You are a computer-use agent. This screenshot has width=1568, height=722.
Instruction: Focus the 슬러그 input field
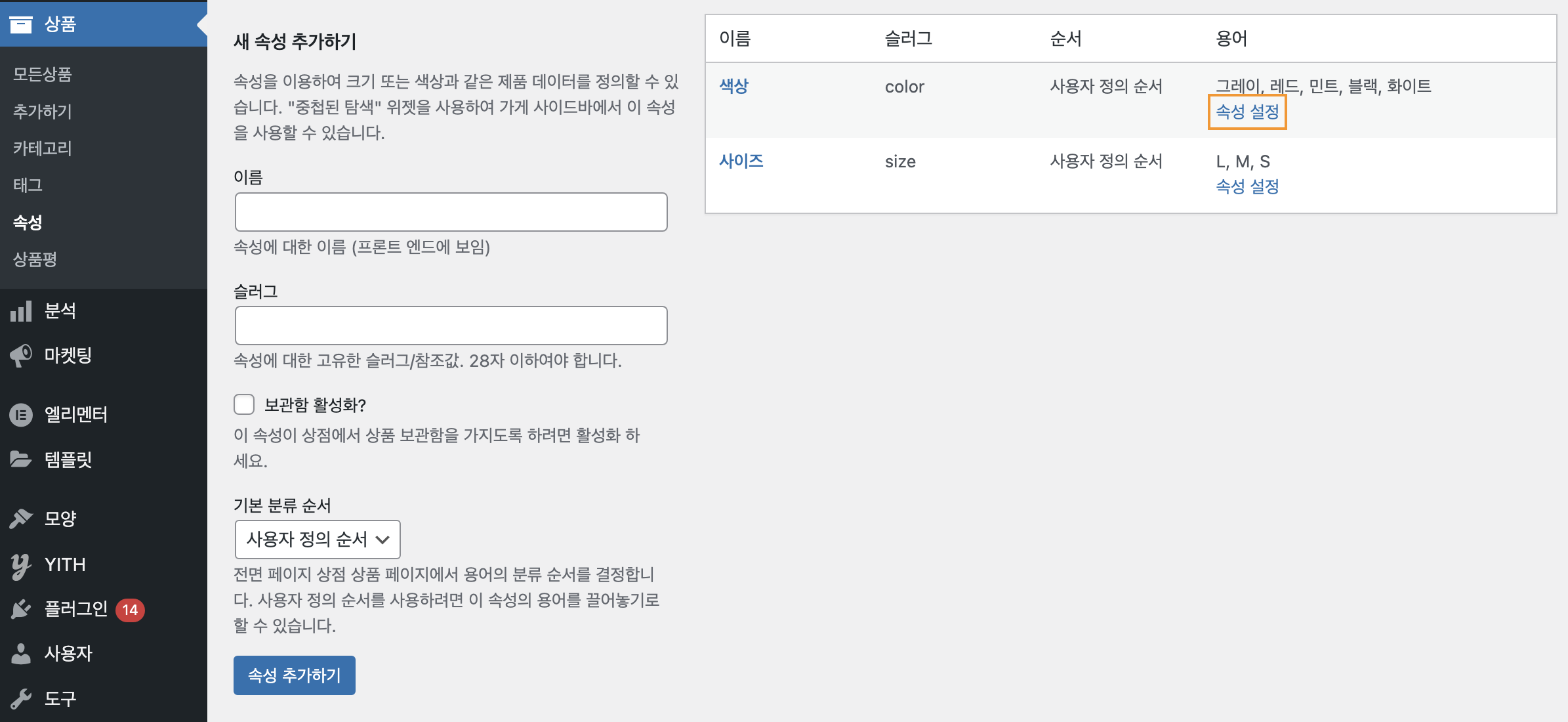pyautogui.click(x=451, y=326)
